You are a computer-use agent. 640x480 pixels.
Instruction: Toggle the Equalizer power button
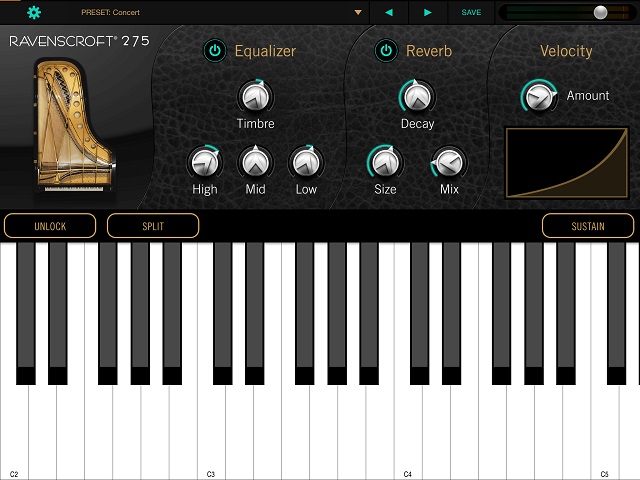215,51
